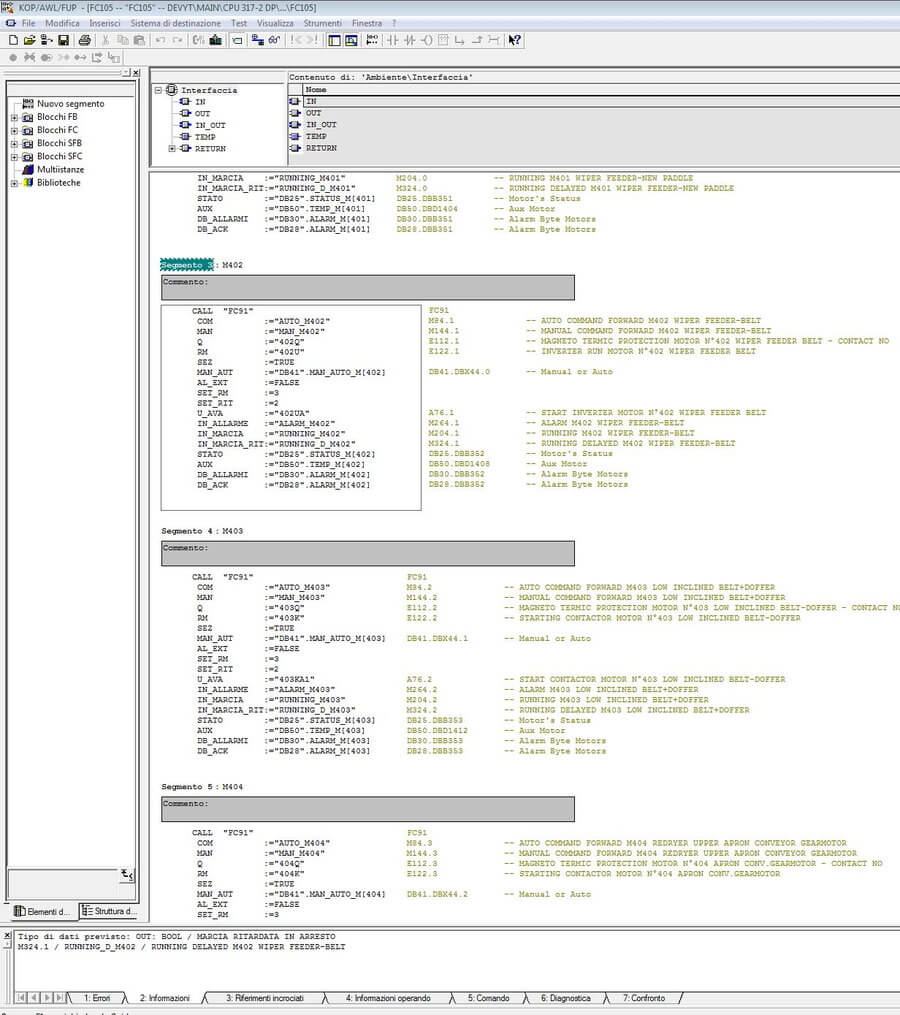Switch to the 5: Comando tab

tap(488, 998)
